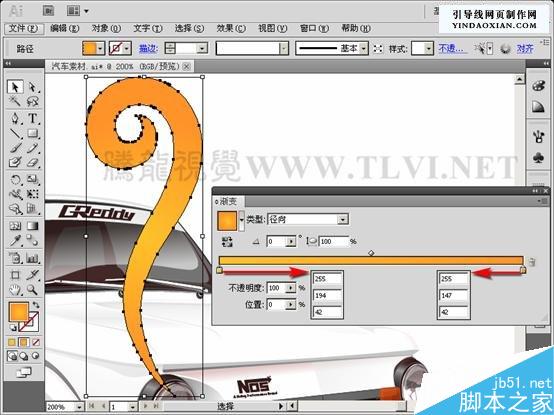This screenshot has height=415, width=554.
Task: Set paint mode to None
Action: tap(36, 342)
